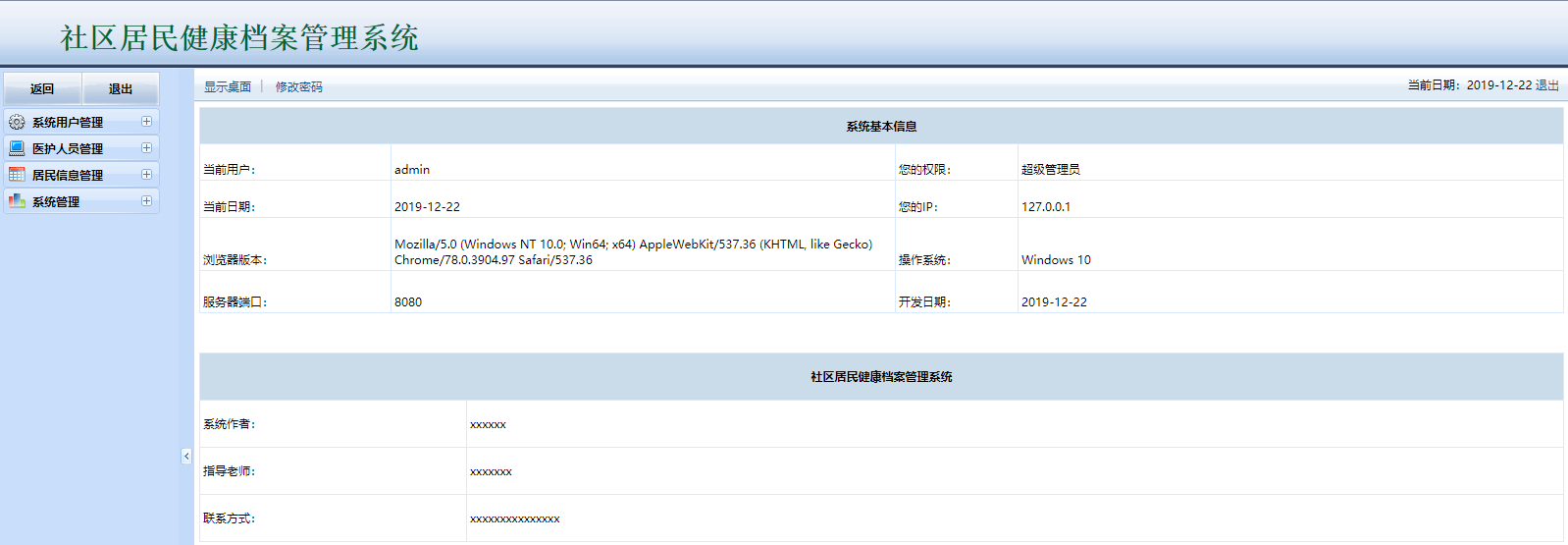Image resolution: width=1568 pixels, height=545 pixels.
Task: Open the 显示桌面 link
Action: coord(228,86)
